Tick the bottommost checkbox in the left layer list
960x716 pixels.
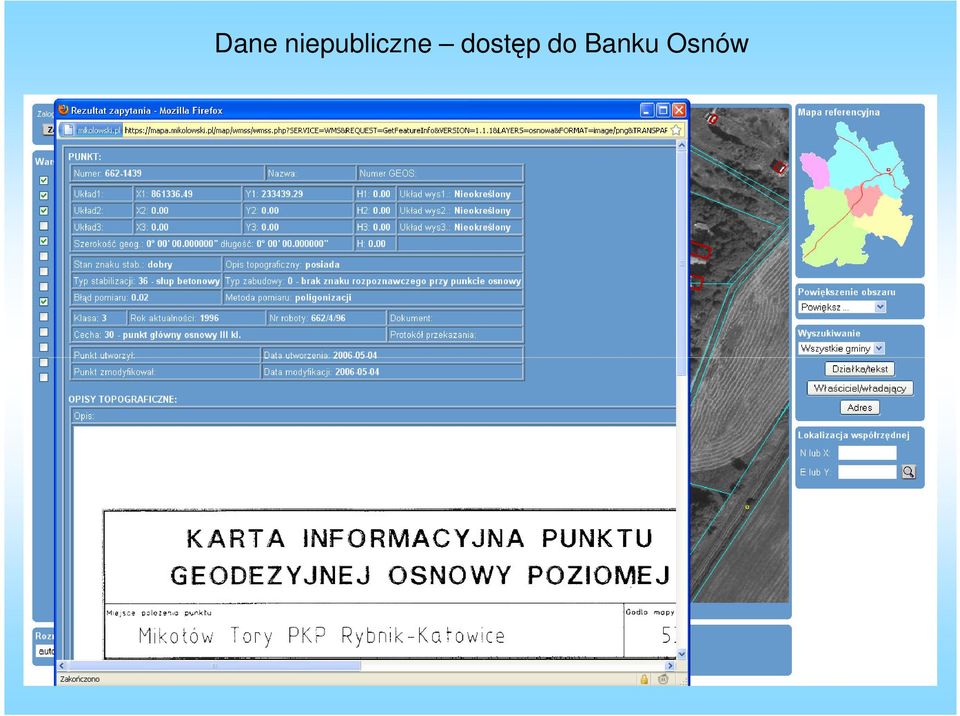43,377
